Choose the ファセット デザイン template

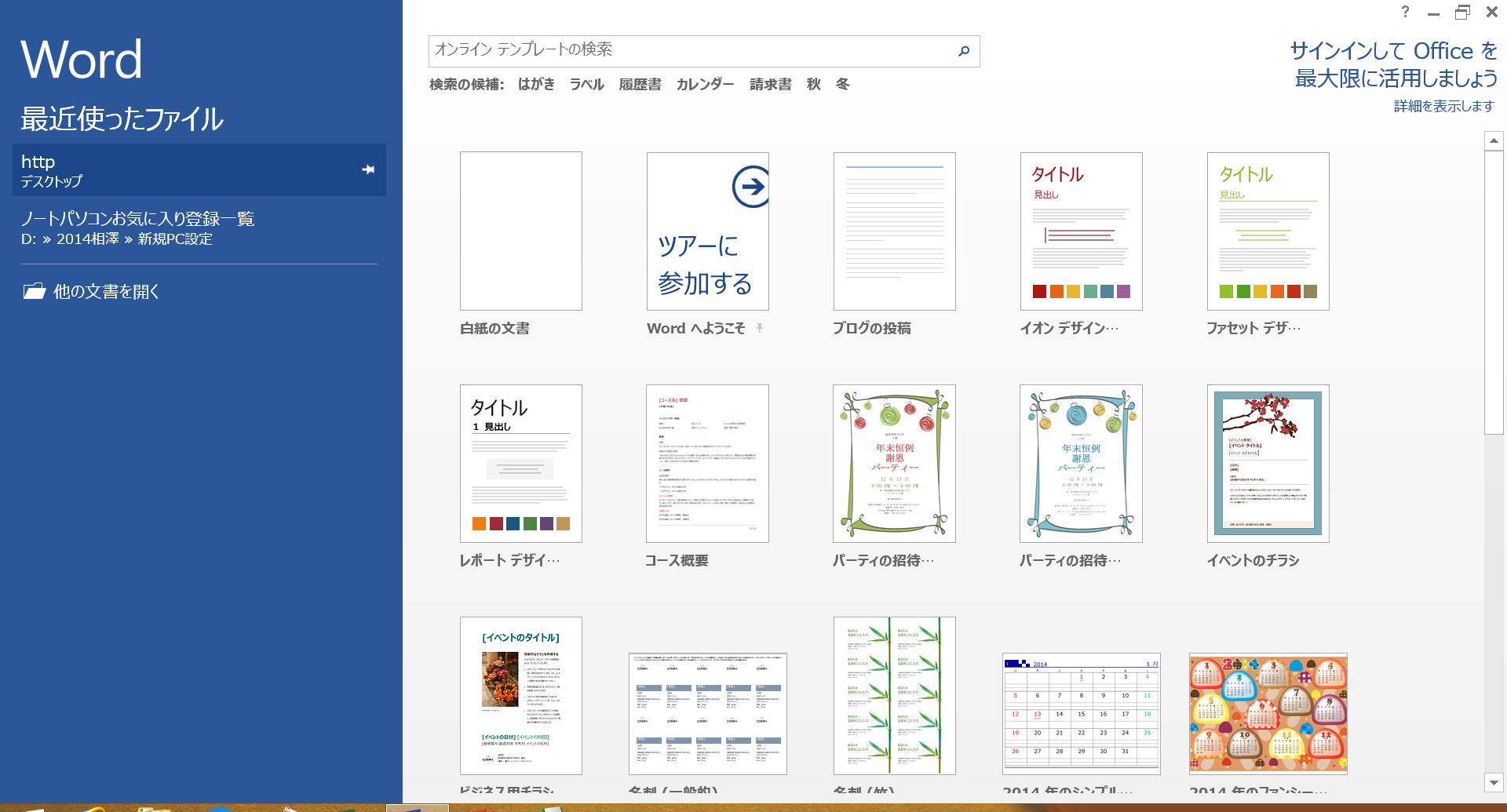[x=1268, y=231]
